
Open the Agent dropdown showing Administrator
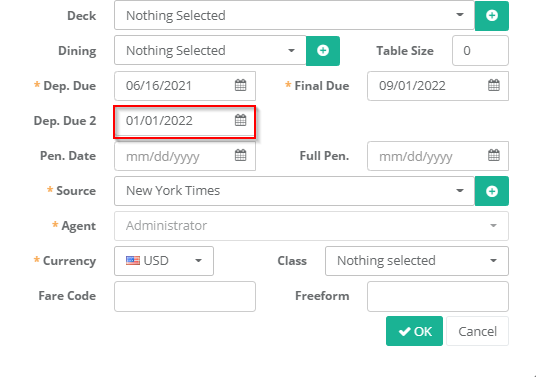(x=311, y=226)
